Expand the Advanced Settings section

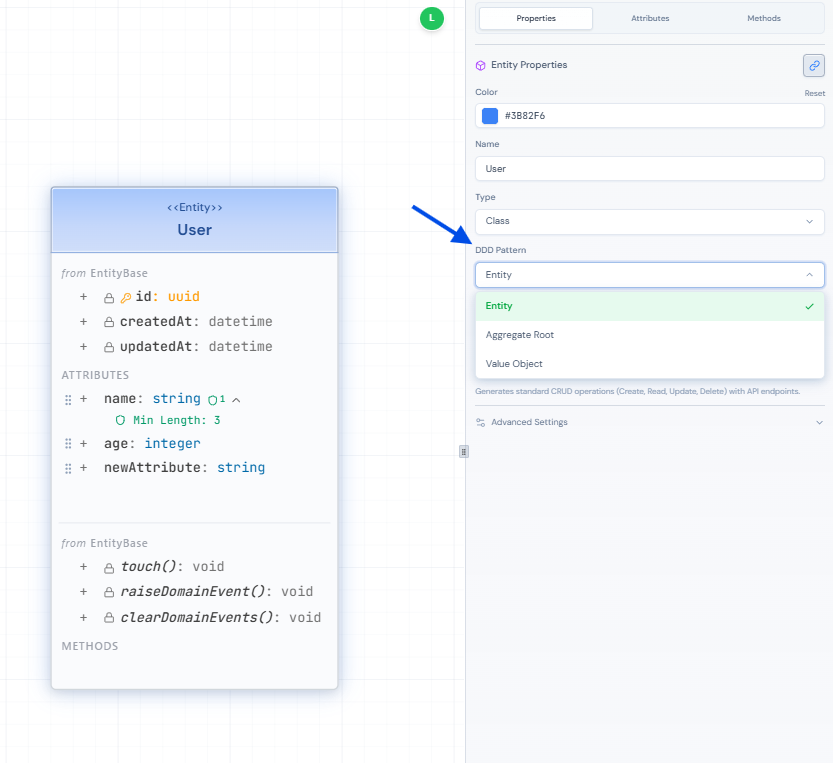pyautogui.click(x=649, y=422)
